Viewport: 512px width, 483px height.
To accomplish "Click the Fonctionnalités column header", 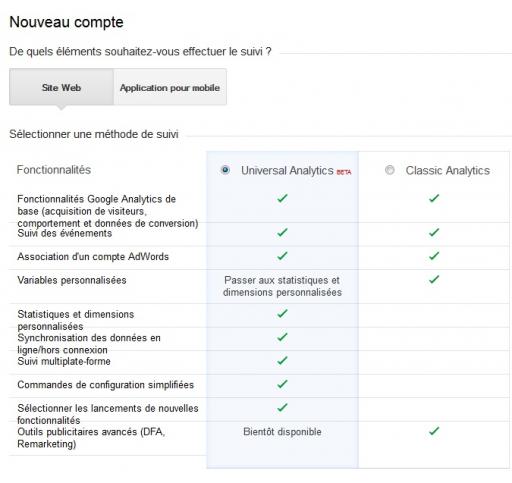I will pos(54,170).
